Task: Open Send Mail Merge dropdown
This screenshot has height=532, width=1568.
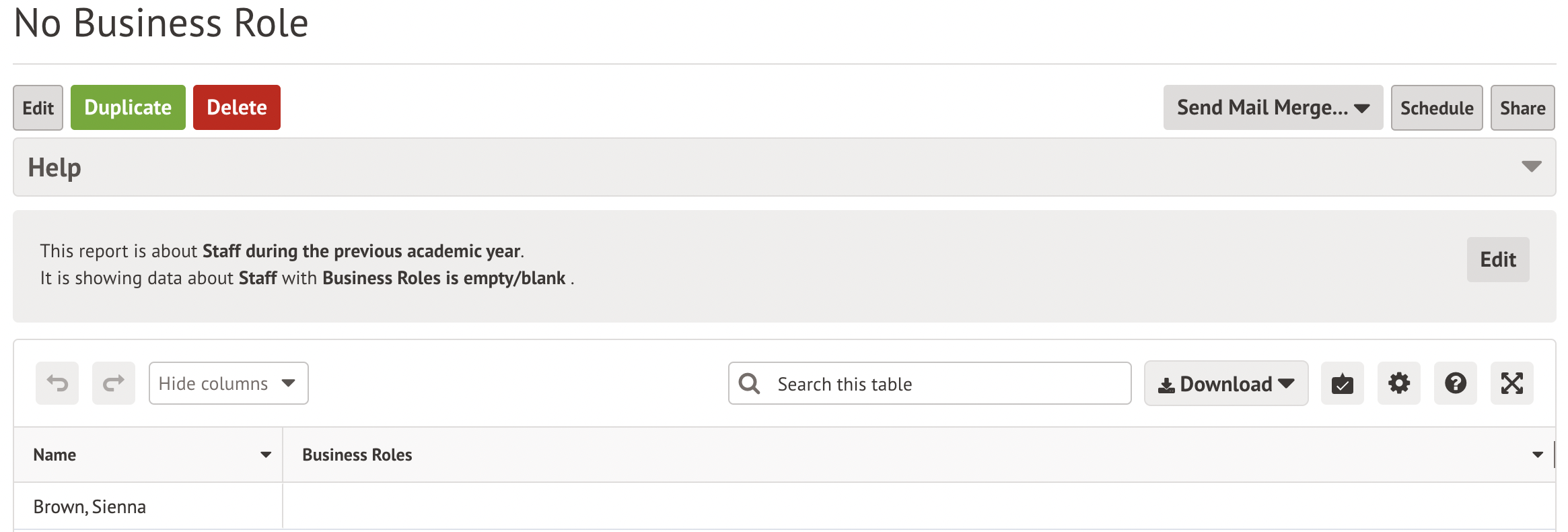Action: [x=1273, y=108]
